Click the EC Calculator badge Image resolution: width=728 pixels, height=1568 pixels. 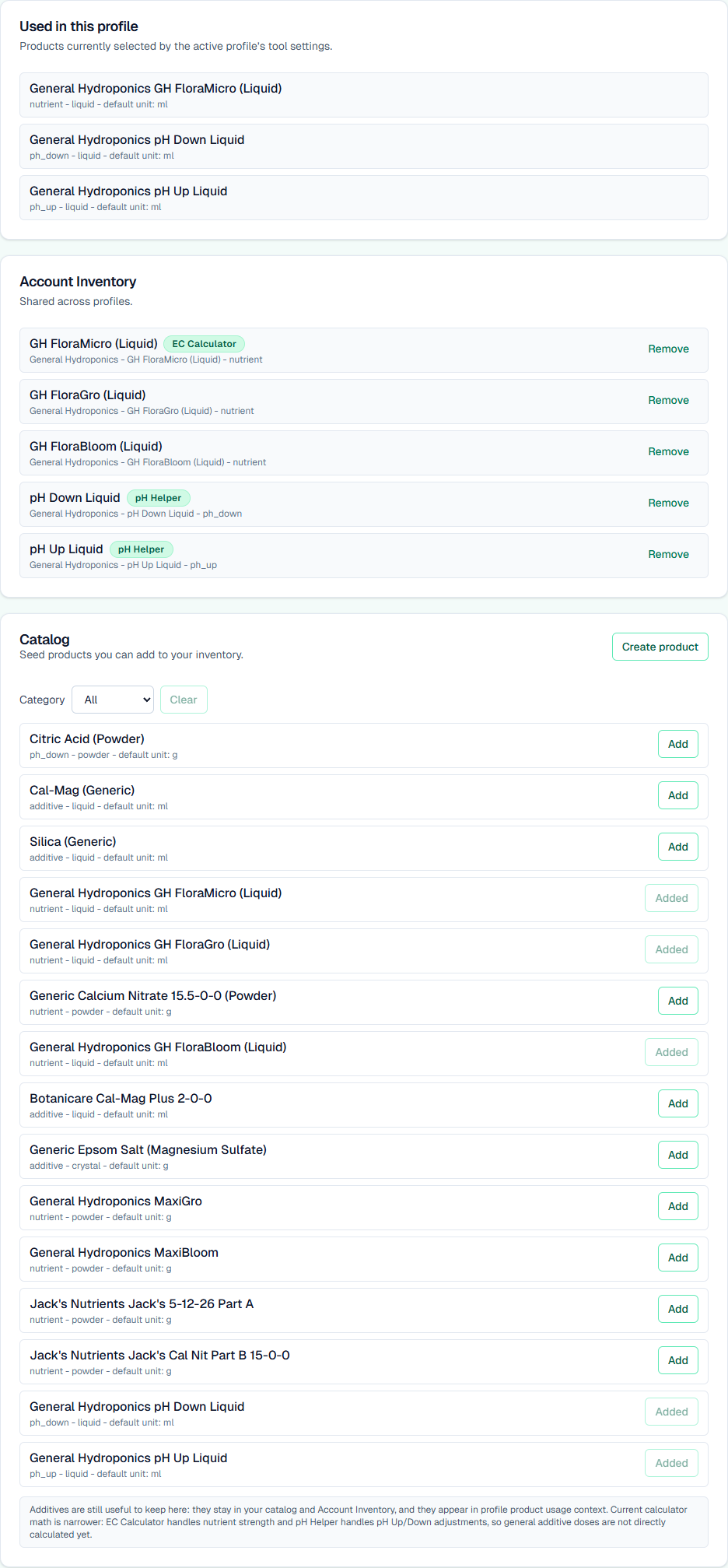(x=204, y=344)
